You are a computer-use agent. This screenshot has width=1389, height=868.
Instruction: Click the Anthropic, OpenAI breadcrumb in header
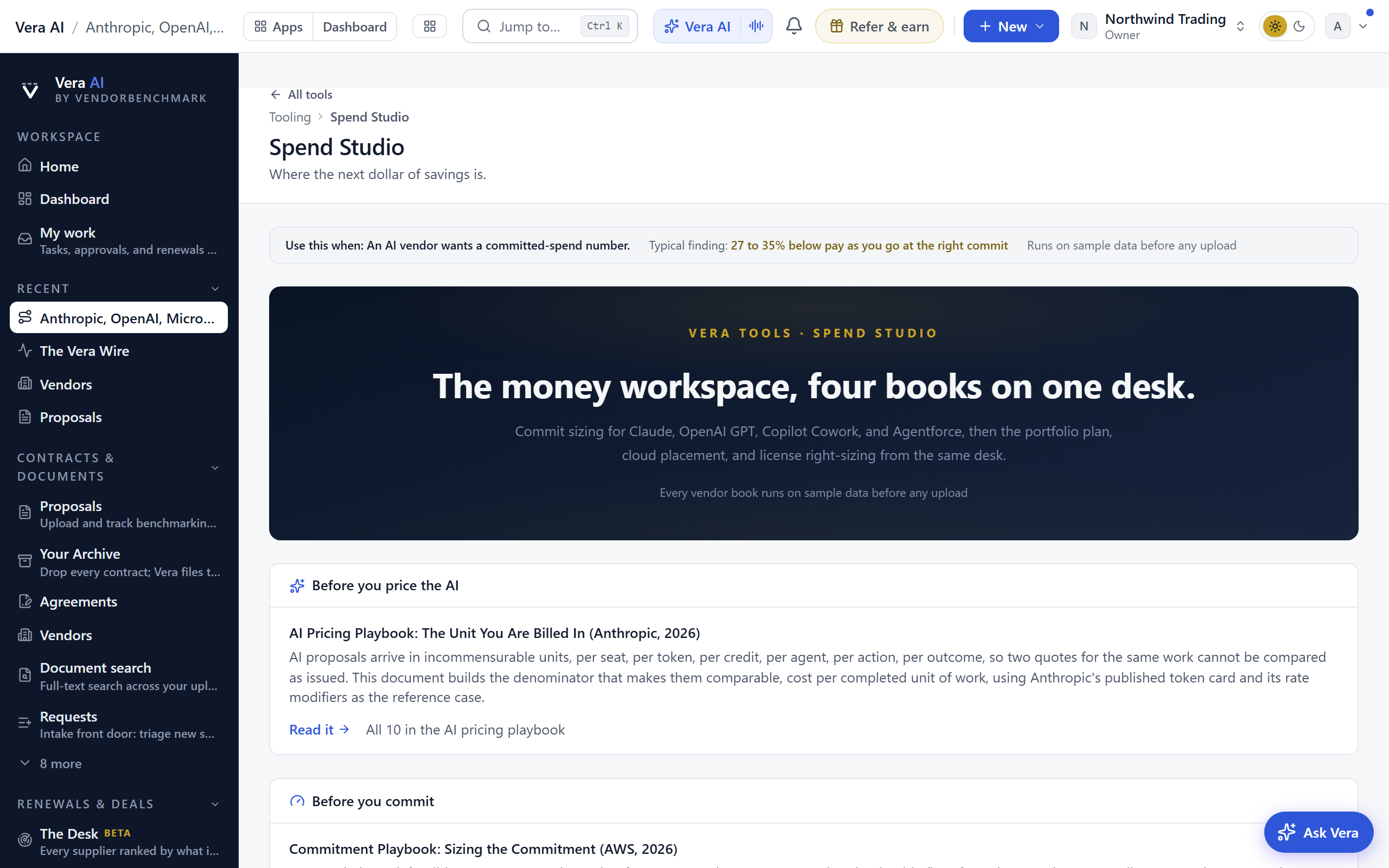(x=155, y=27)
